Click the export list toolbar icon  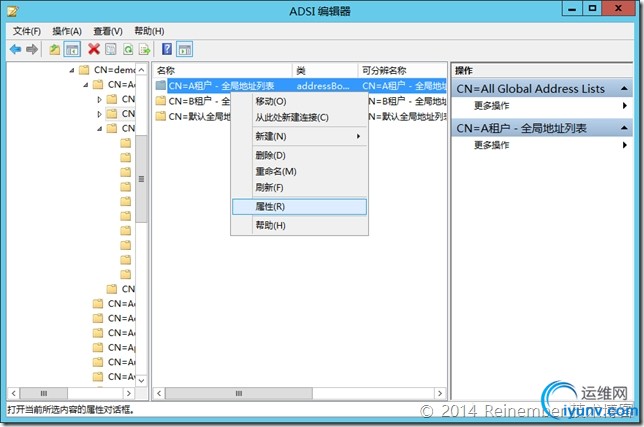click(145, 50)
